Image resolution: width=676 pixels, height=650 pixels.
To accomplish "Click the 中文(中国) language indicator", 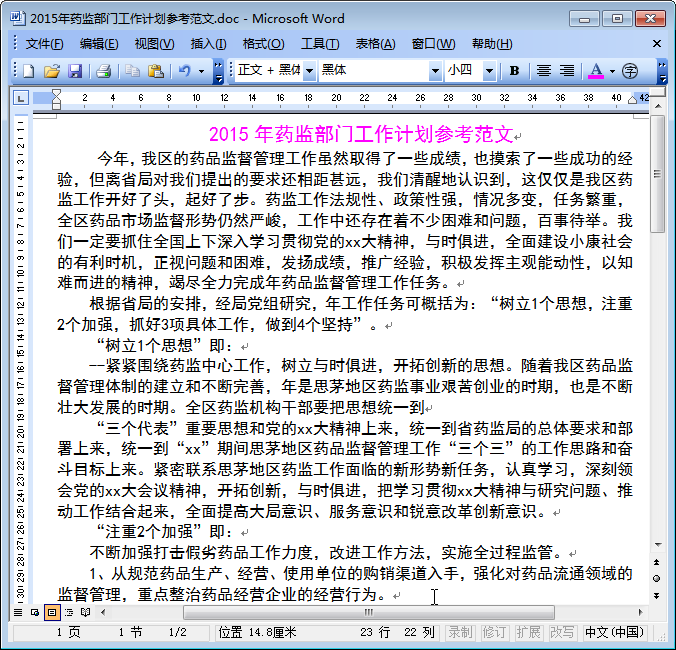I will [x=614, y=633].
